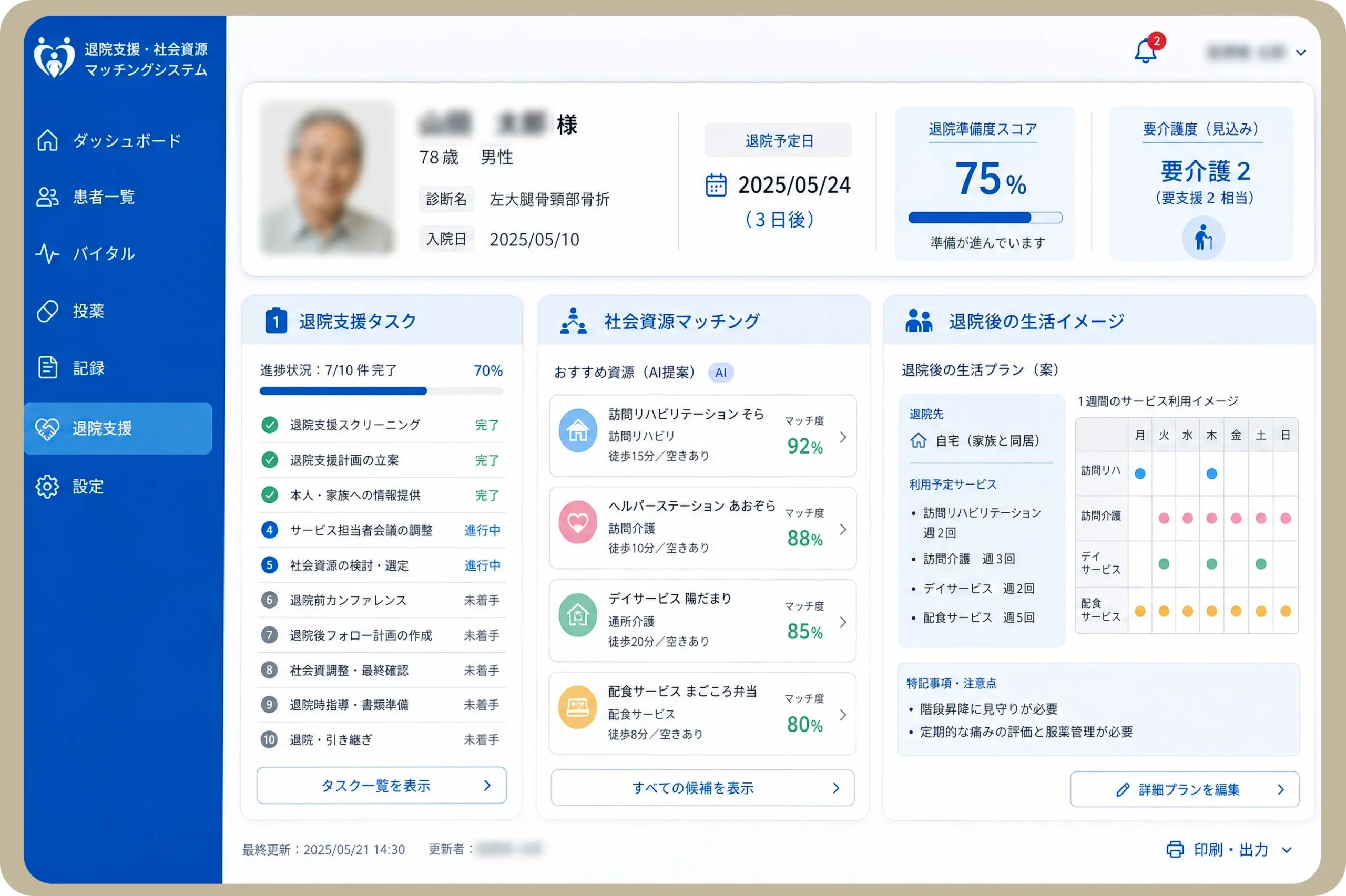Click the 詳細プランを編集 button
This screenshot has width=1346, height=896.
(1185, 789)
